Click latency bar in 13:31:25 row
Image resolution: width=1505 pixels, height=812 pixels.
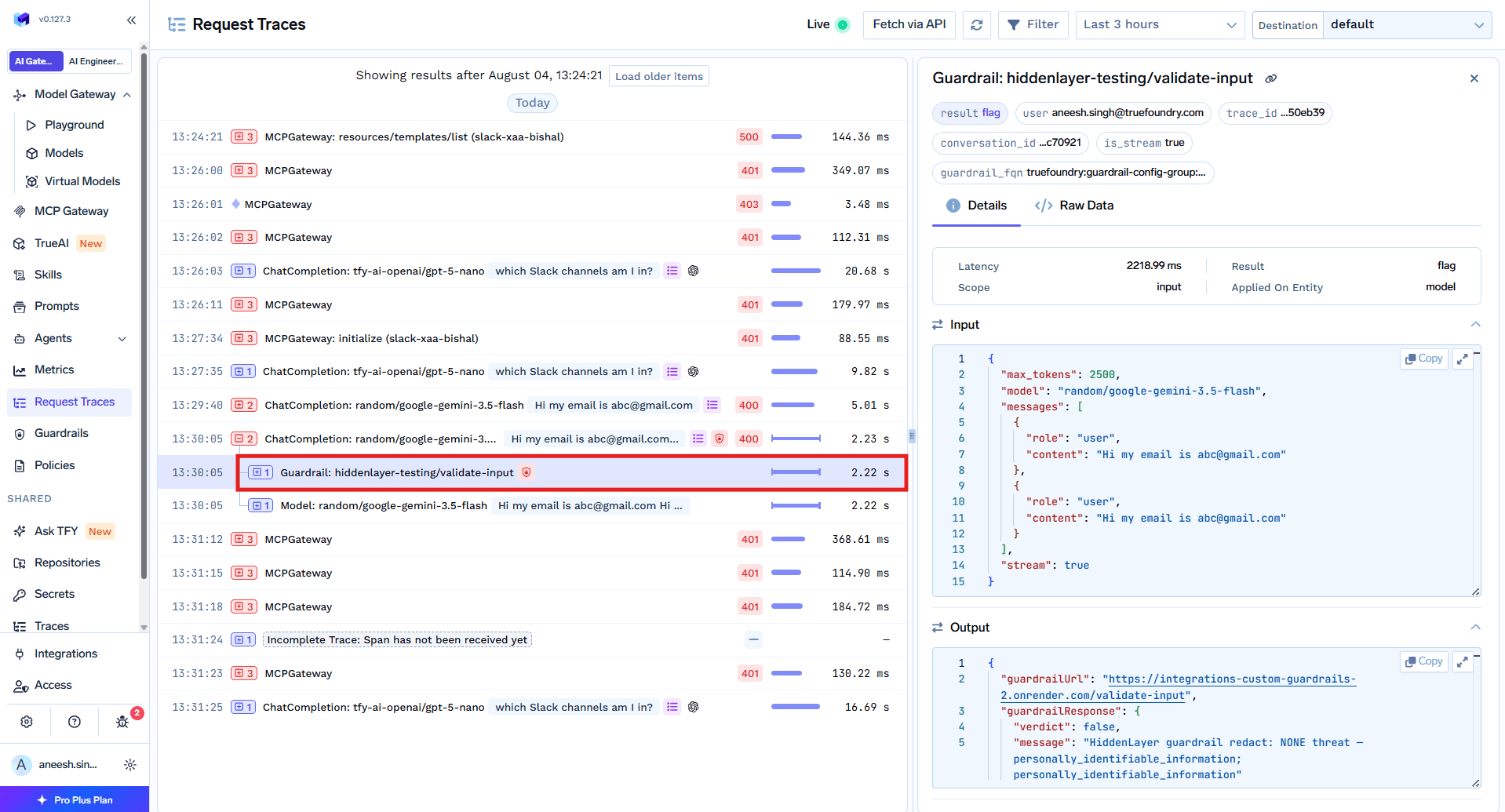[796, 707]
